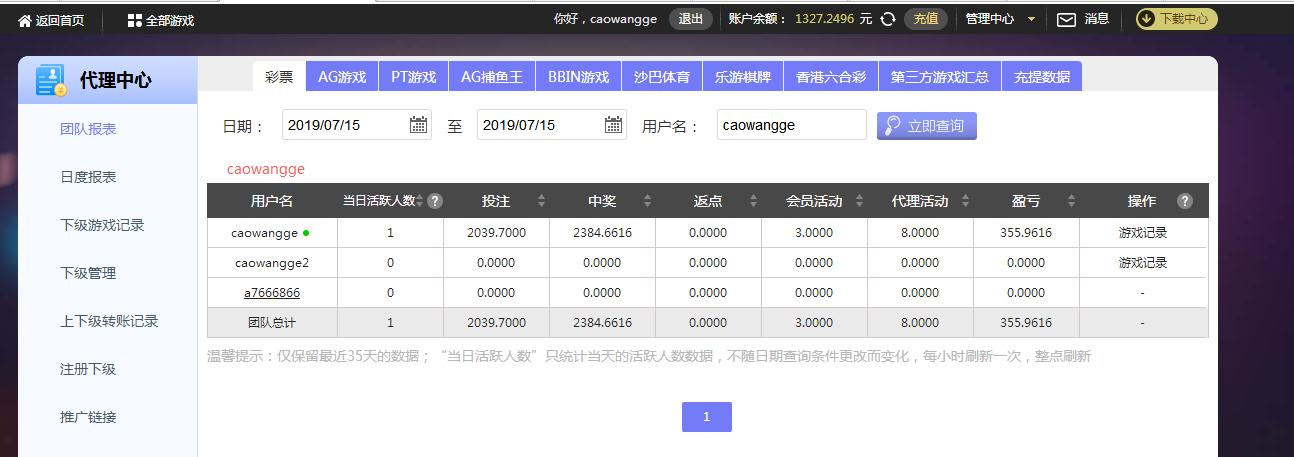Screen dimensions: 1294x457
Task: Click the caowangge2 username cell
Action: click(272, 263)
